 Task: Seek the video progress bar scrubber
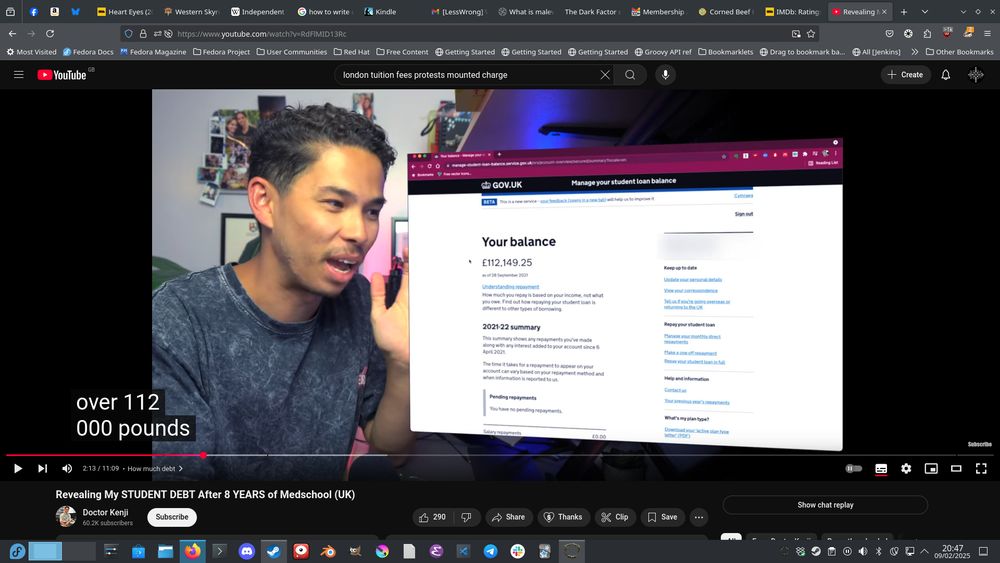tap(203, 455)
